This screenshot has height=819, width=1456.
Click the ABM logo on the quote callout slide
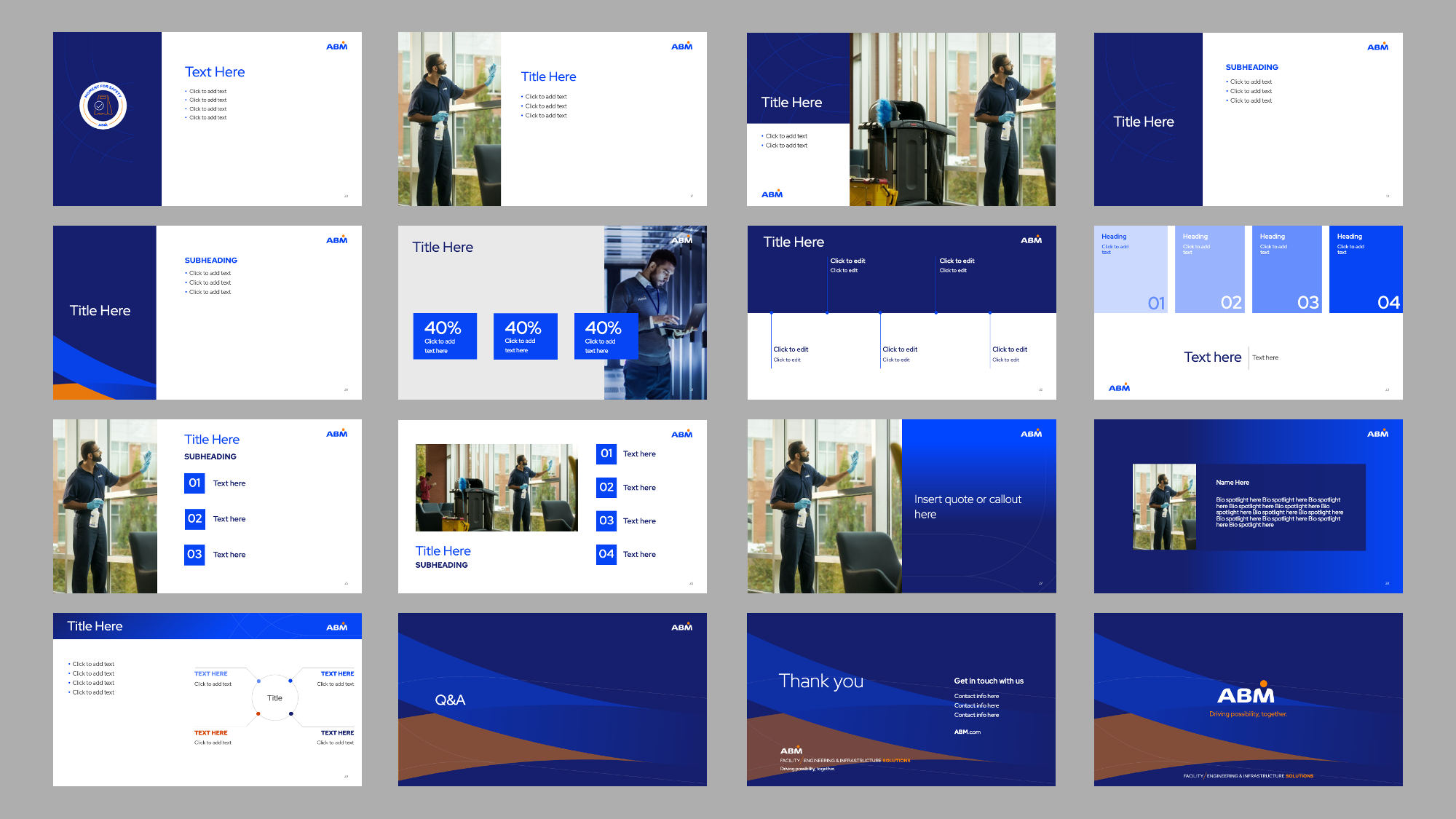click(1032, 433)
